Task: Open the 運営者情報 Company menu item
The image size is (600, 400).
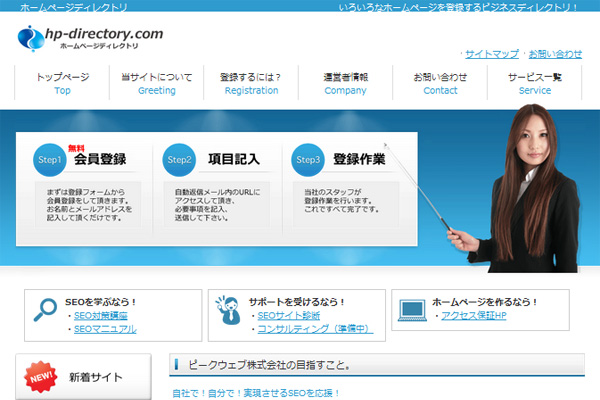Action: (x=345, y=83)
